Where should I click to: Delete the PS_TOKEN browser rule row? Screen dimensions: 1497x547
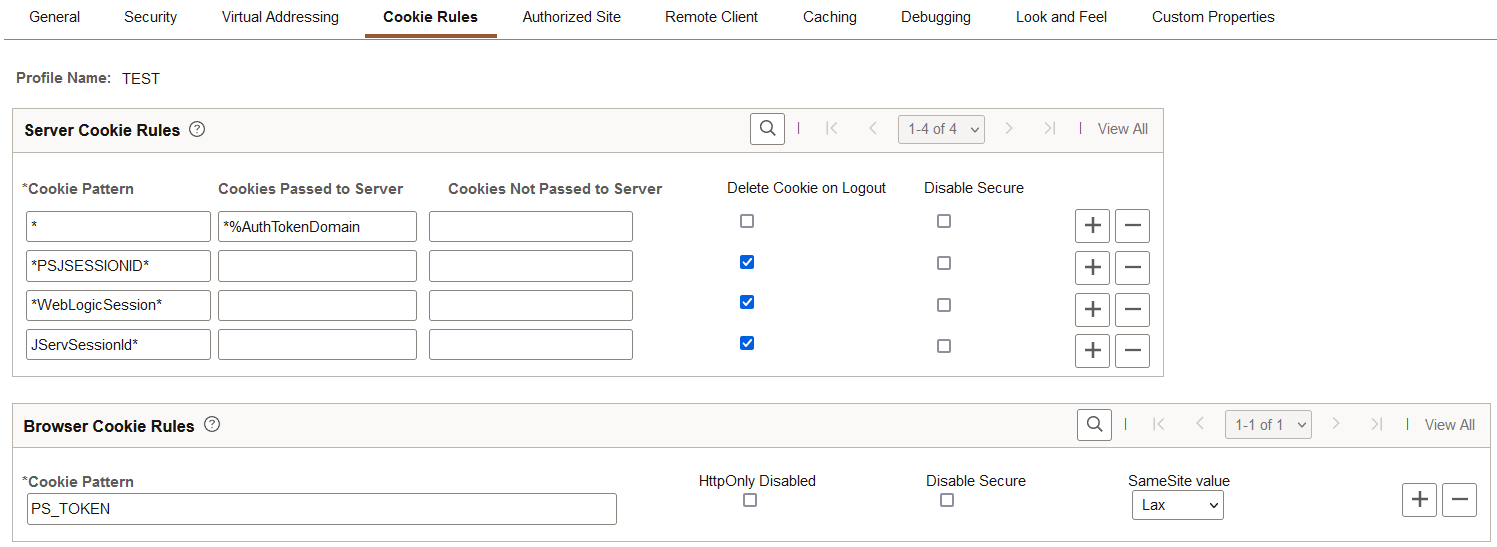(1459, 499)
